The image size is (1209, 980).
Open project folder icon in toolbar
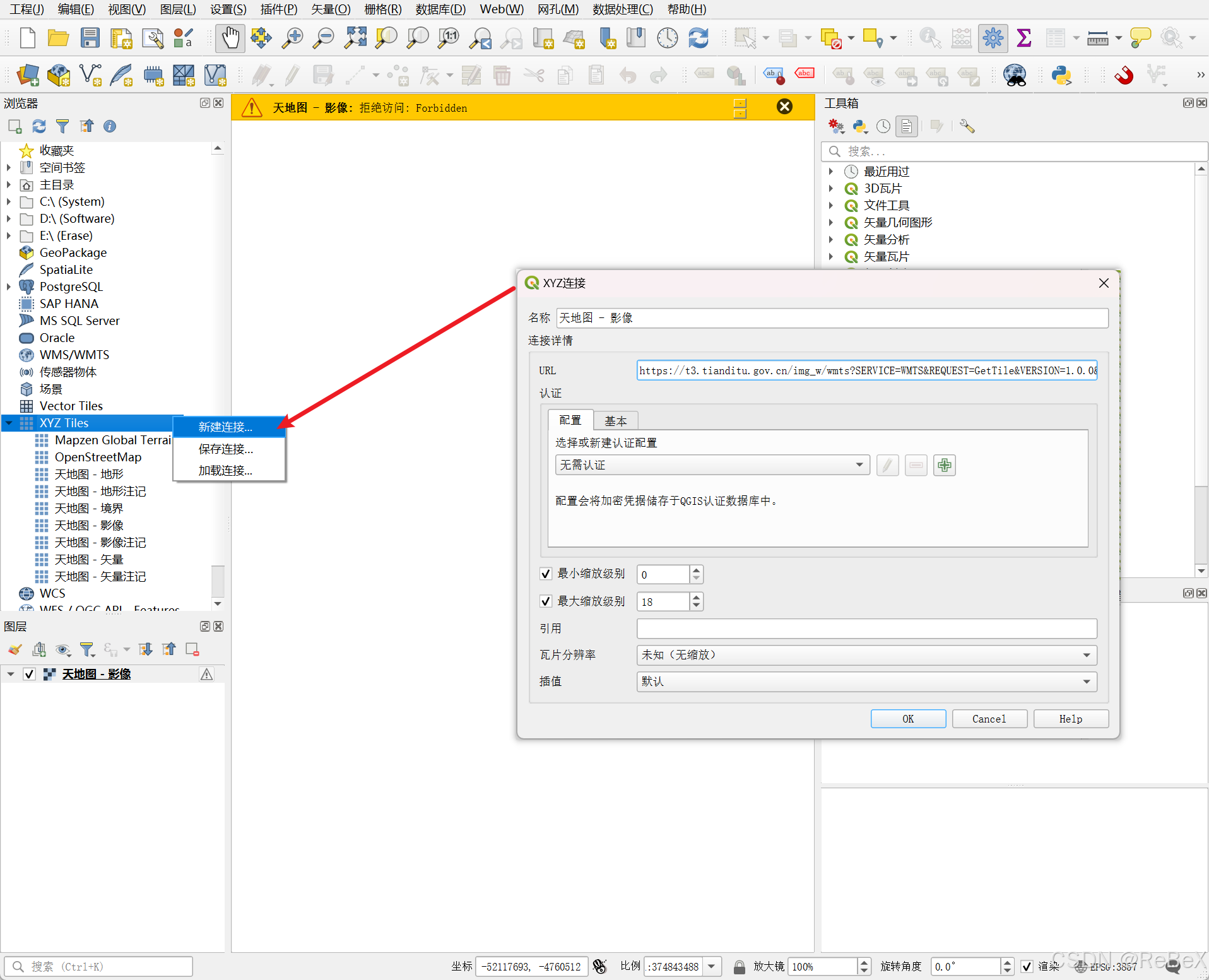pyautogui.click(x=58, y=38)
